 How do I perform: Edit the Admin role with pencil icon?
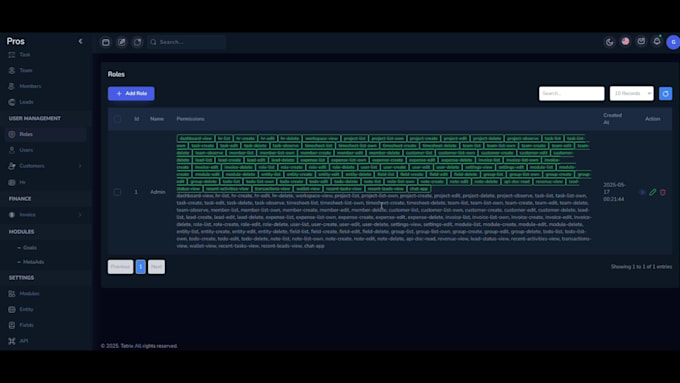pyautogui.click(x=653, y=192)
